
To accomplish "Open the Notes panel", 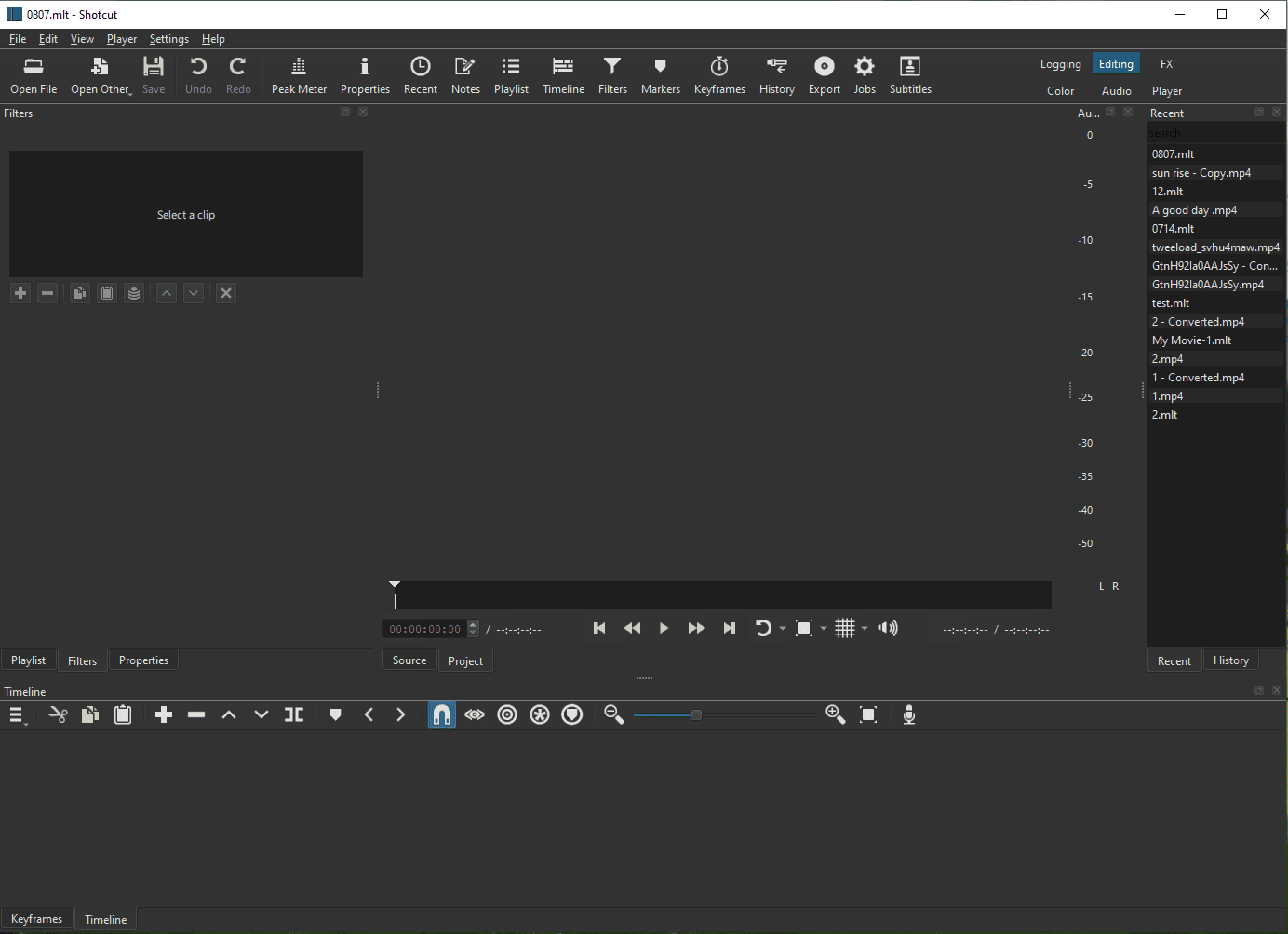I will point(465,75).
